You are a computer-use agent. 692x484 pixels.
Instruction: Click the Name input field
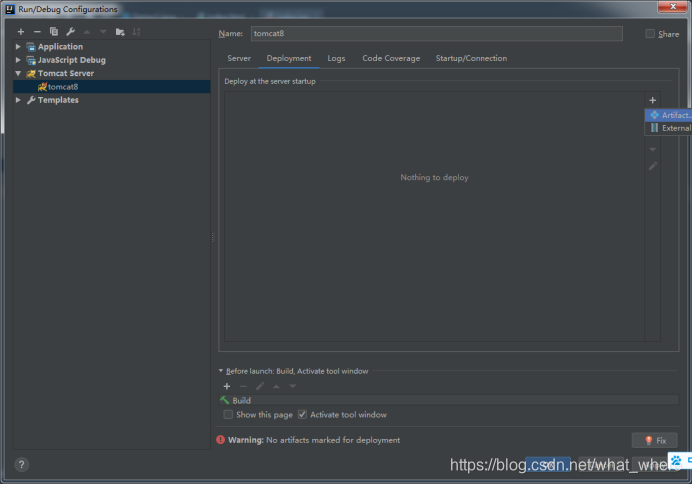[x=436, y=34]
